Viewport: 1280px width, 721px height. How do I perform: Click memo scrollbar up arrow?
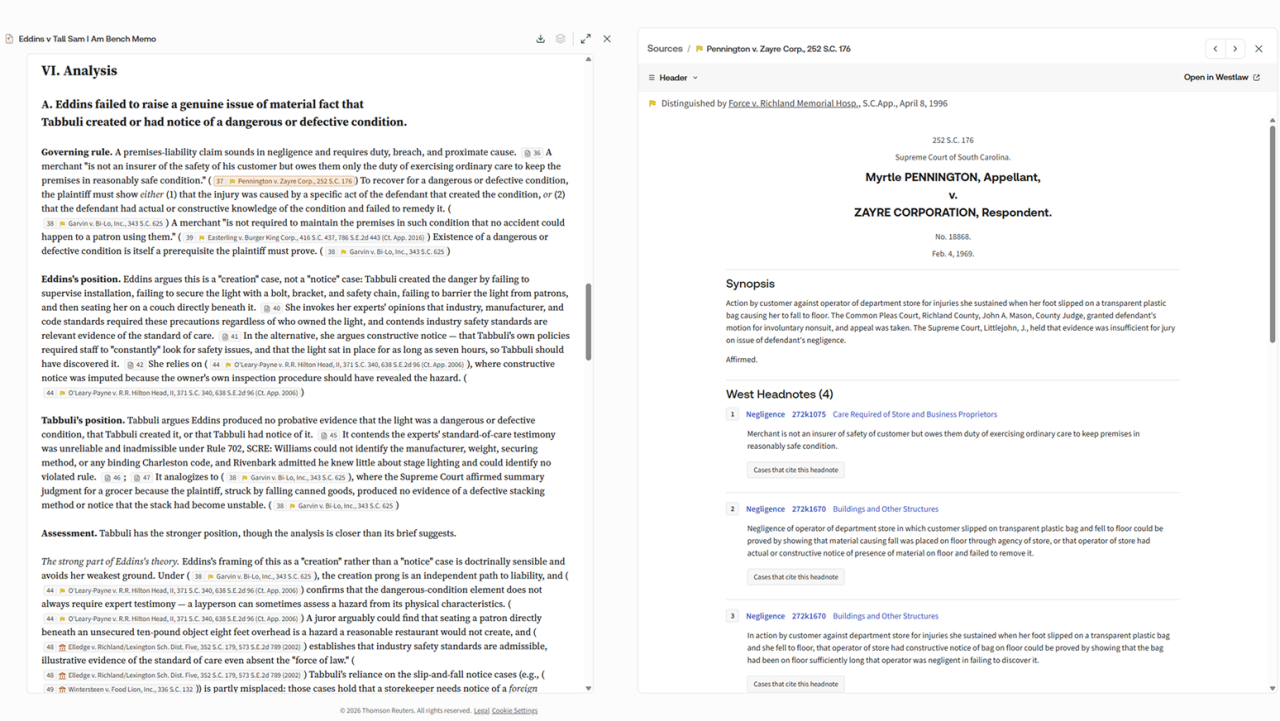[x=588, y=59]
